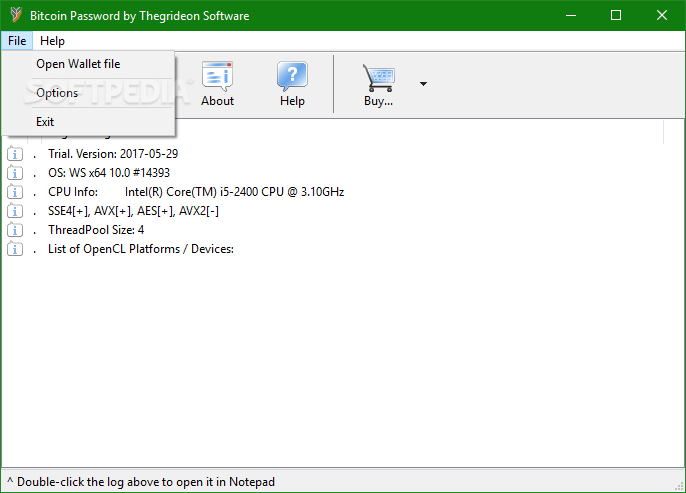Close the Bitcoin Password window

(662, 15)
